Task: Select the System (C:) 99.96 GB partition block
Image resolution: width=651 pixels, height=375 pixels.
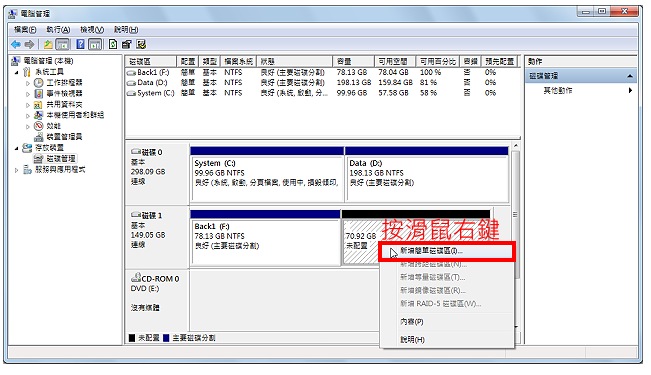Action: [267, 174]
